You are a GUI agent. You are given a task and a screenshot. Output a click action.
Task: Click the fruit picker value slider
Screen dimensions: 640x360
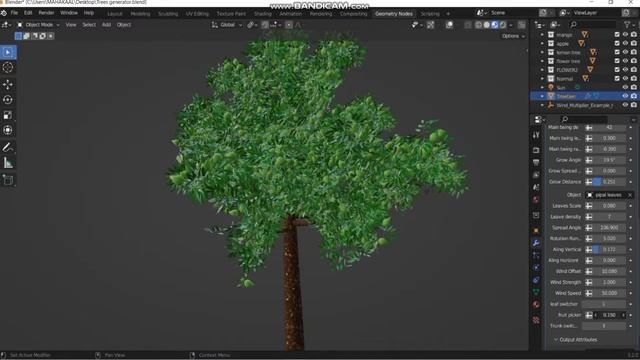tap(609, 315)
